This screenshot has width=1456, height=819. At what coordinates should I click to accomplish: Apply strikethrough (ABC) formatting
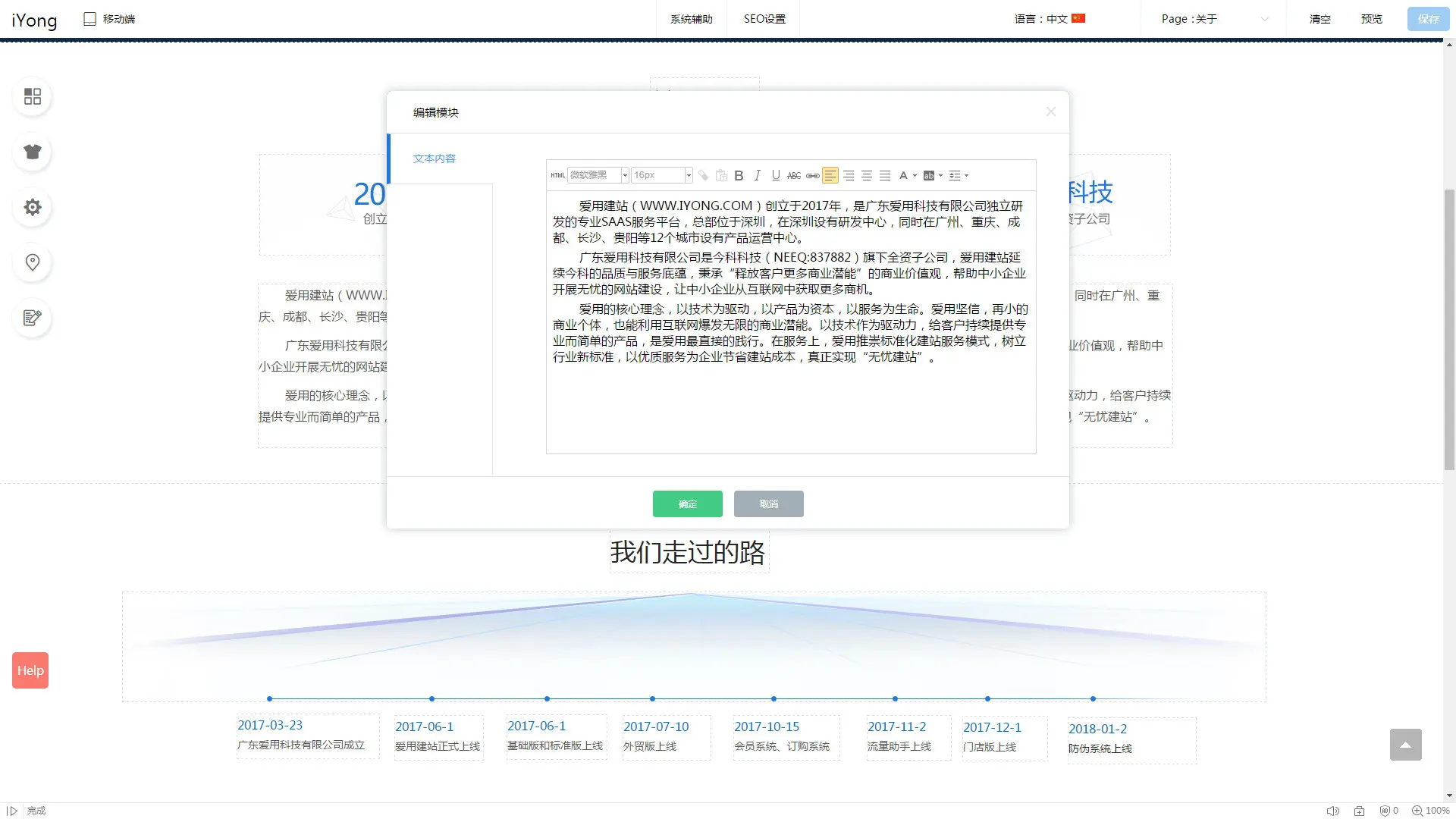coord(793,175)
